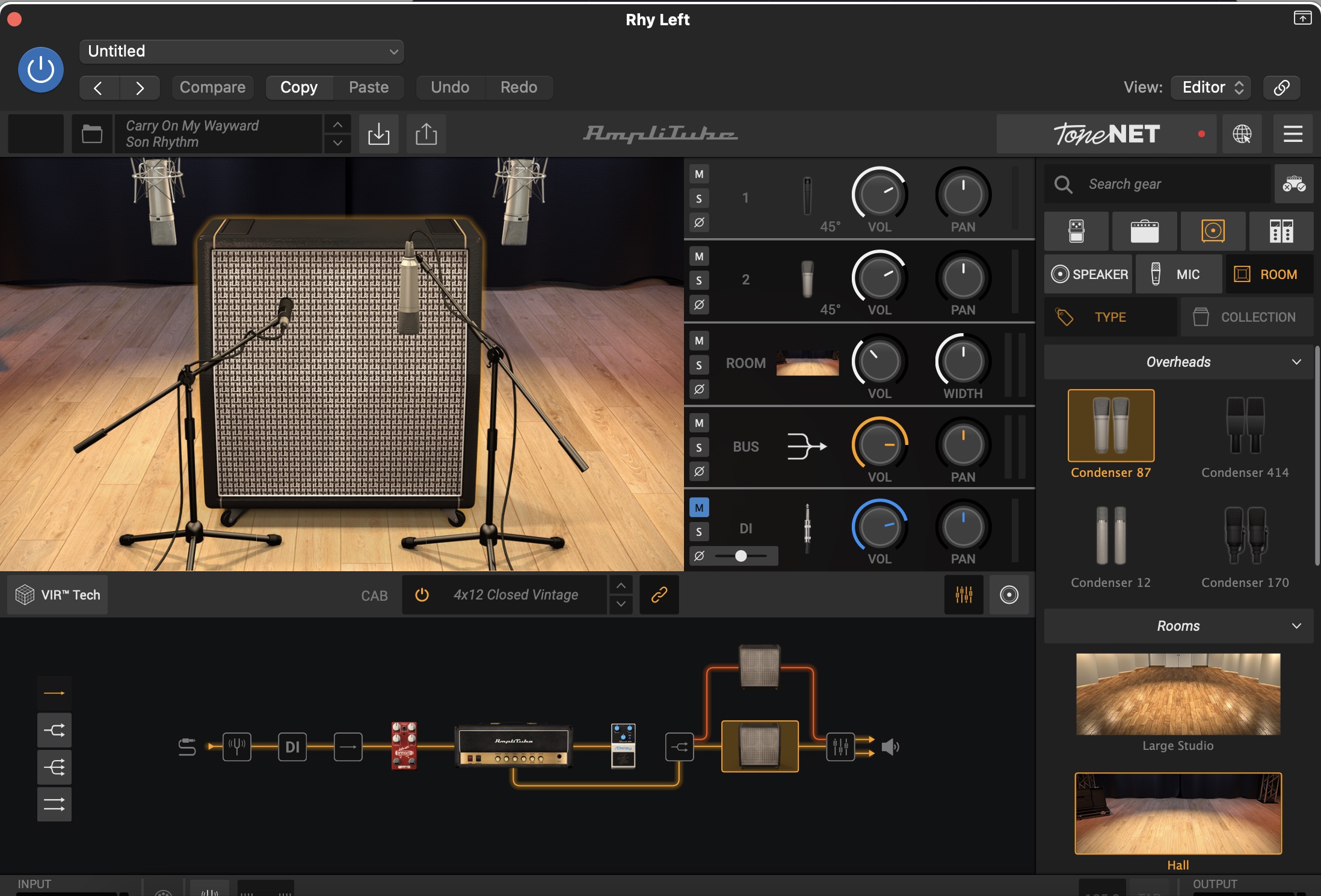
Task: Select the TYPE filter tab
Action: (x=1110, y=317)
